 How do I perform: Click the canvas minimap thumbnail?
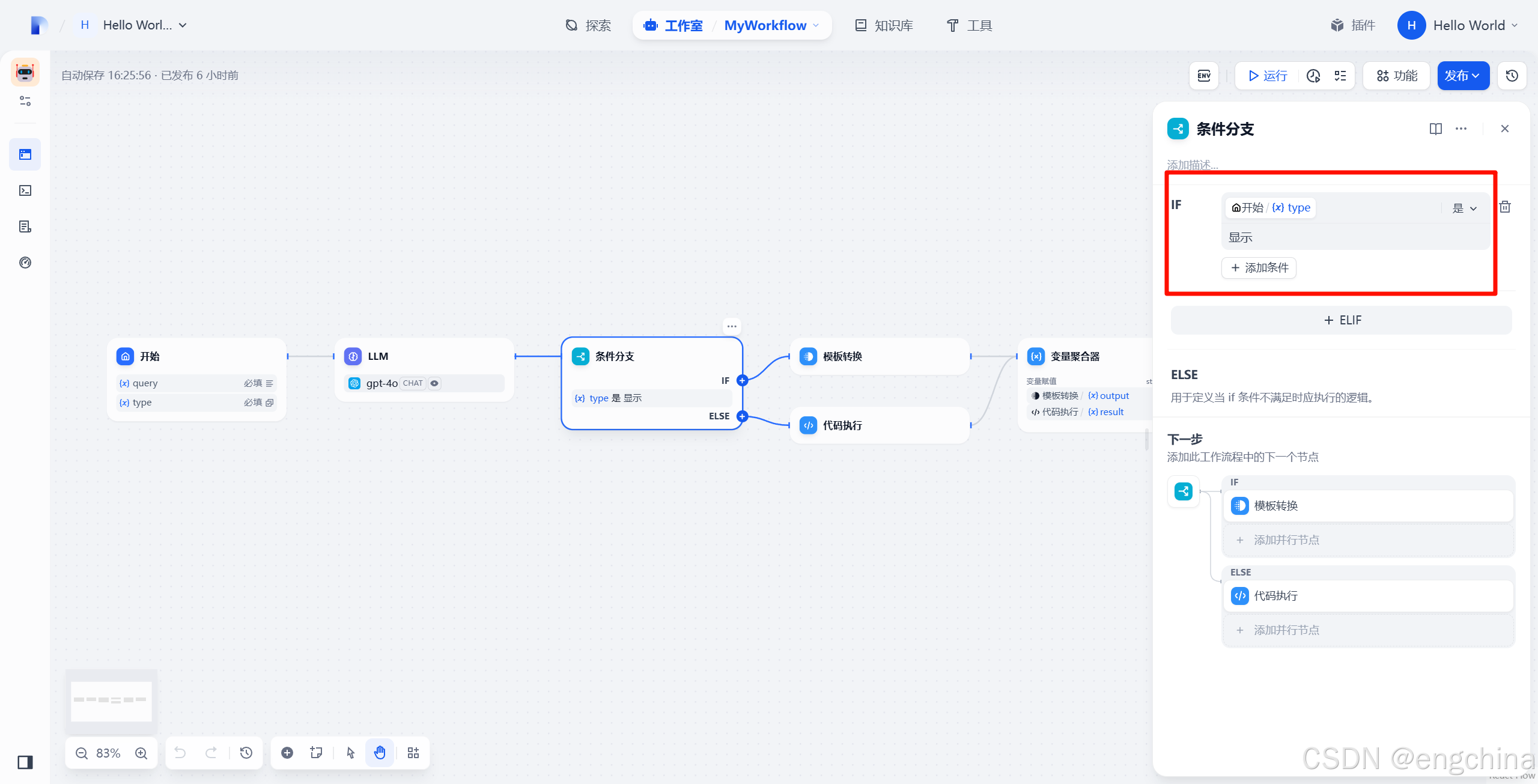pyautogui.click(x=111, y=700)
